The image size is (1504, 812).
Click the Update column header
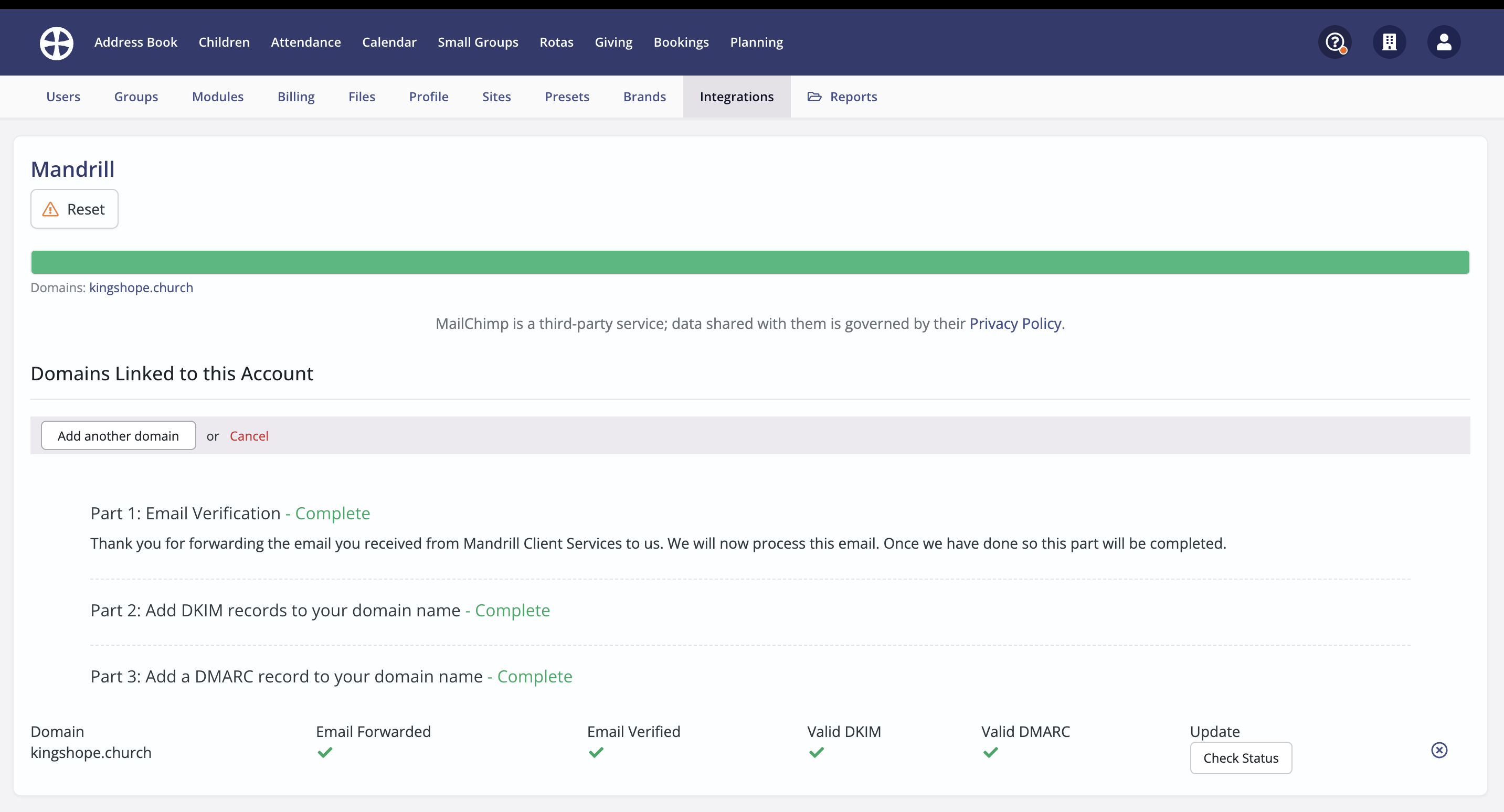1214,731
